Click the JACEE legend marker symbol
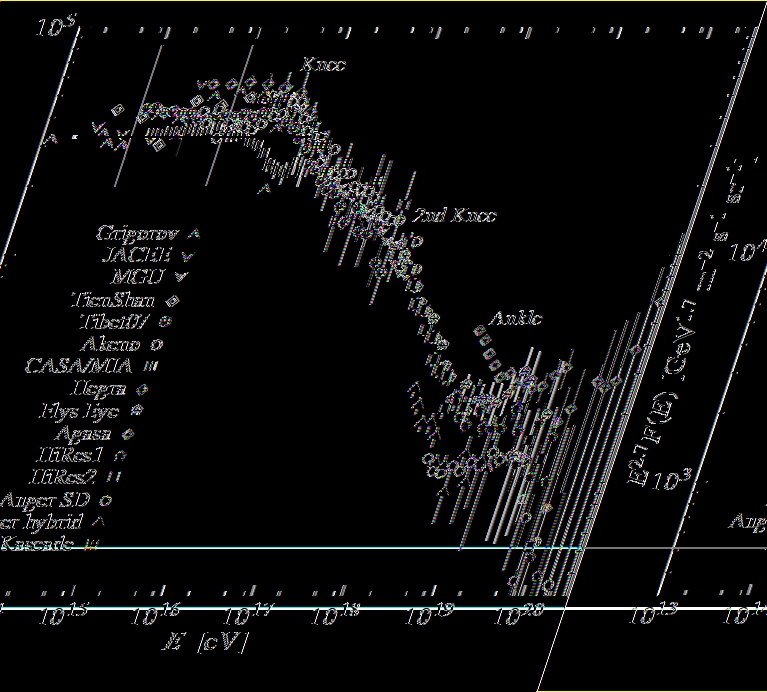 pyautogui.click(x=187, y=255)
